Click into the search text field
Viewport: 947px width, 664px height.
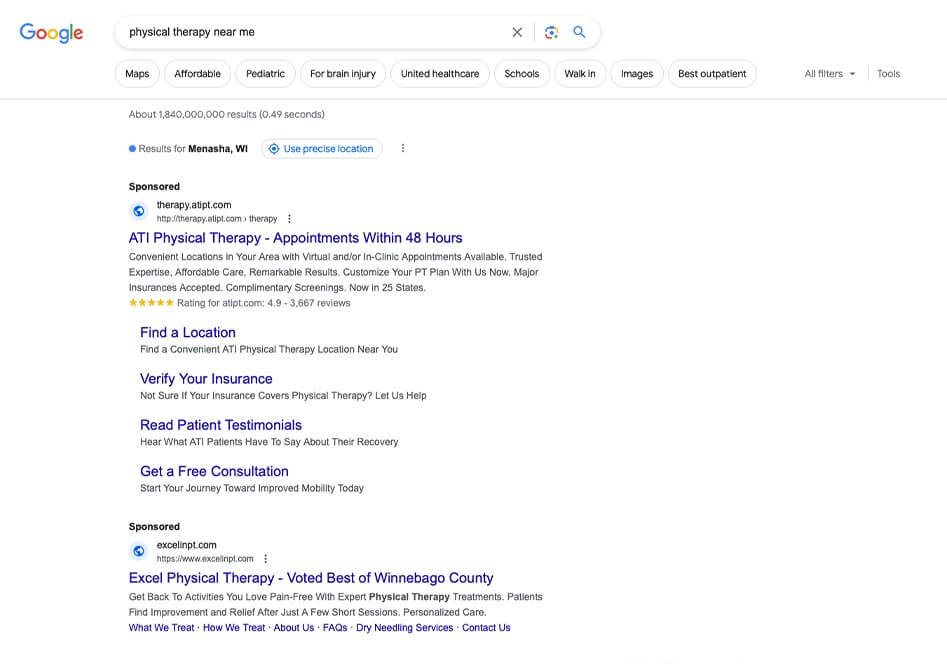(310, 32)
